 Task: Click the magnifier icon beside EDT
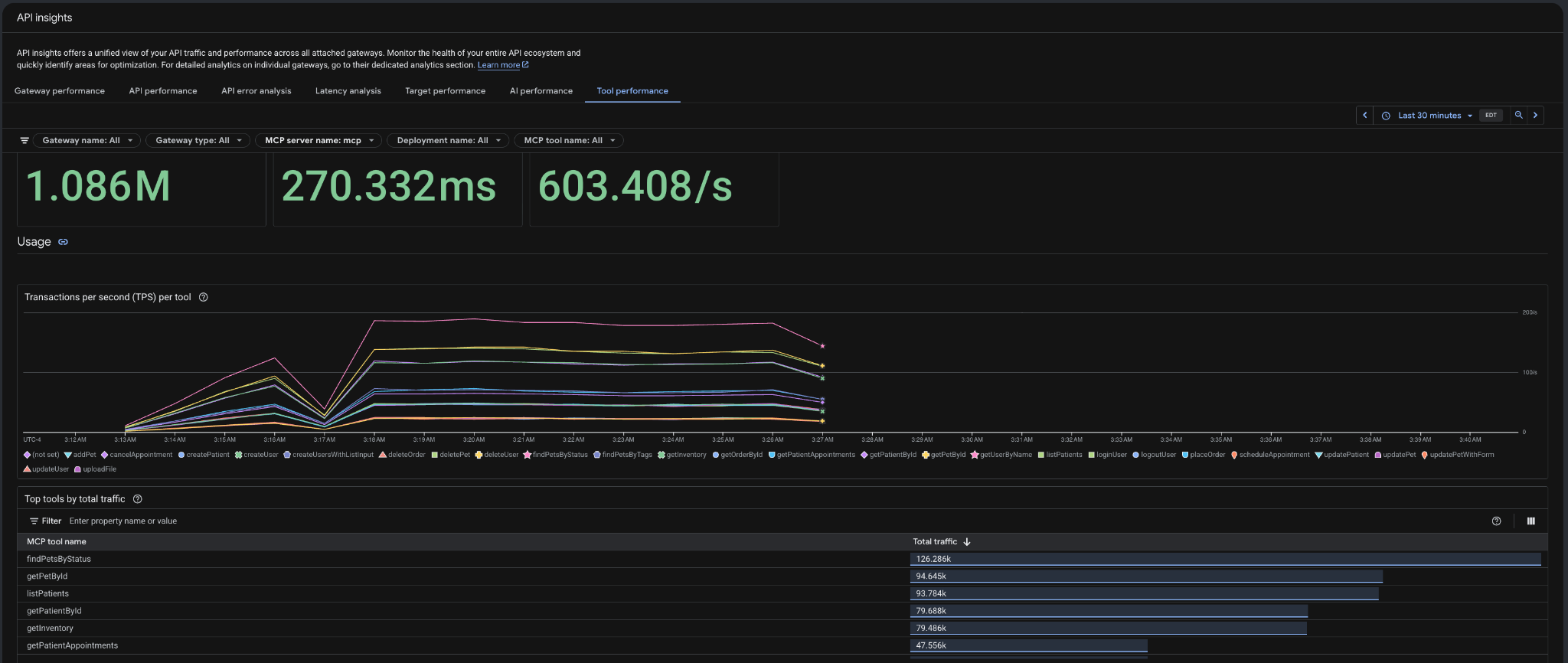click(x=1518, y=116)
